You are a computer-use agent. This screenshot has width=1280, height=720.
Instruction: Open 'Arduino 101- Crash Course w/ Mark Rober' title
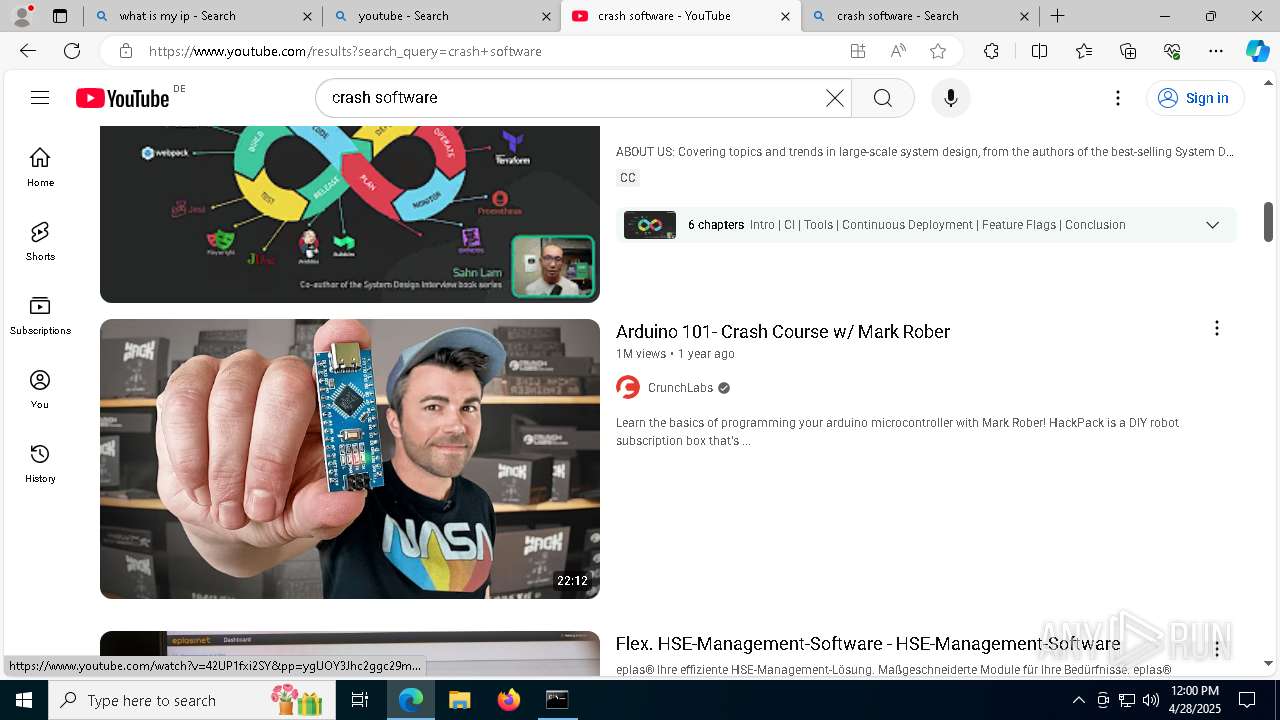(783, 331)
